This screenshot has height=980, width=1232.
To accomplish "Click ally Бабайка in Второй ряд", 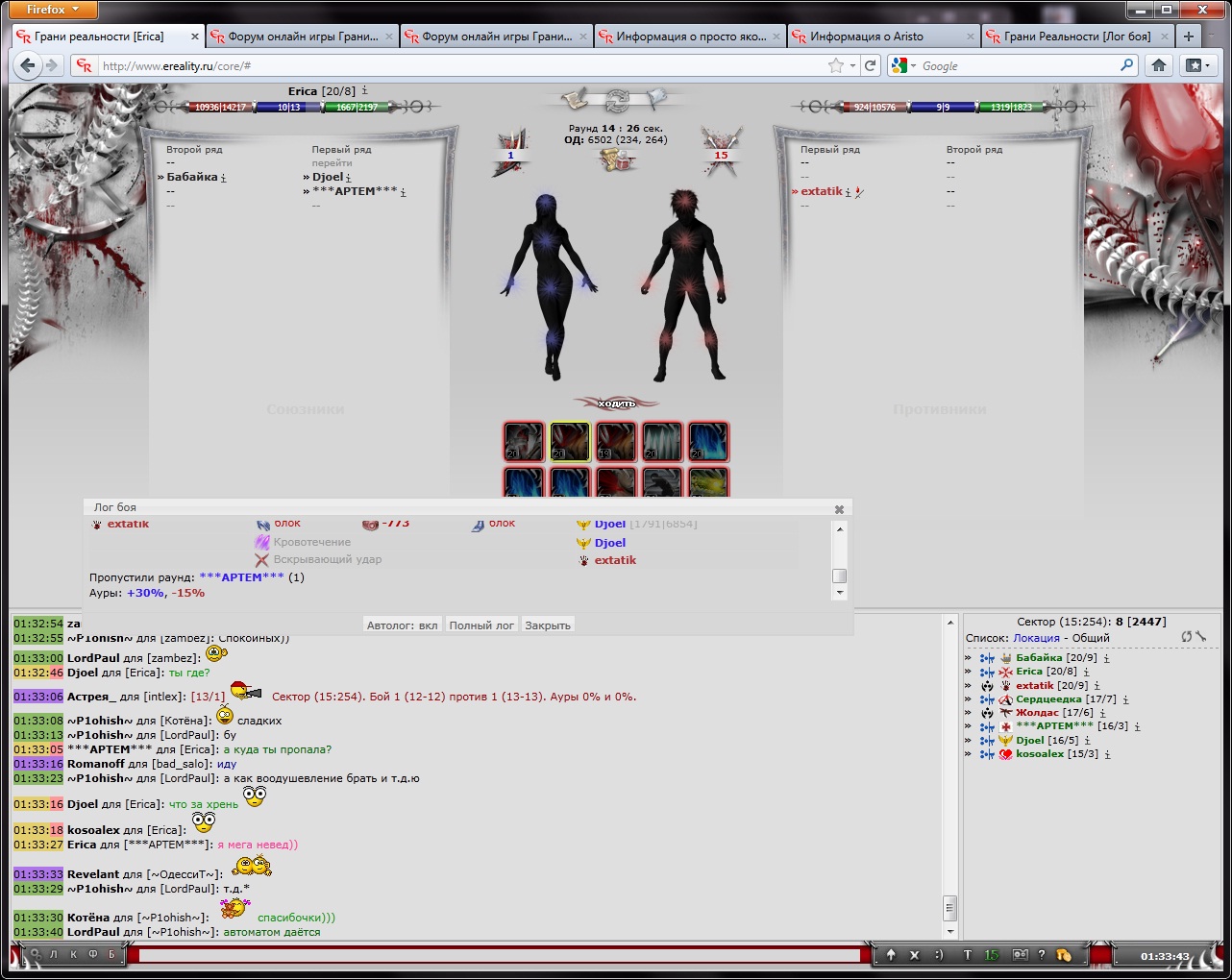I will (192, 177).
